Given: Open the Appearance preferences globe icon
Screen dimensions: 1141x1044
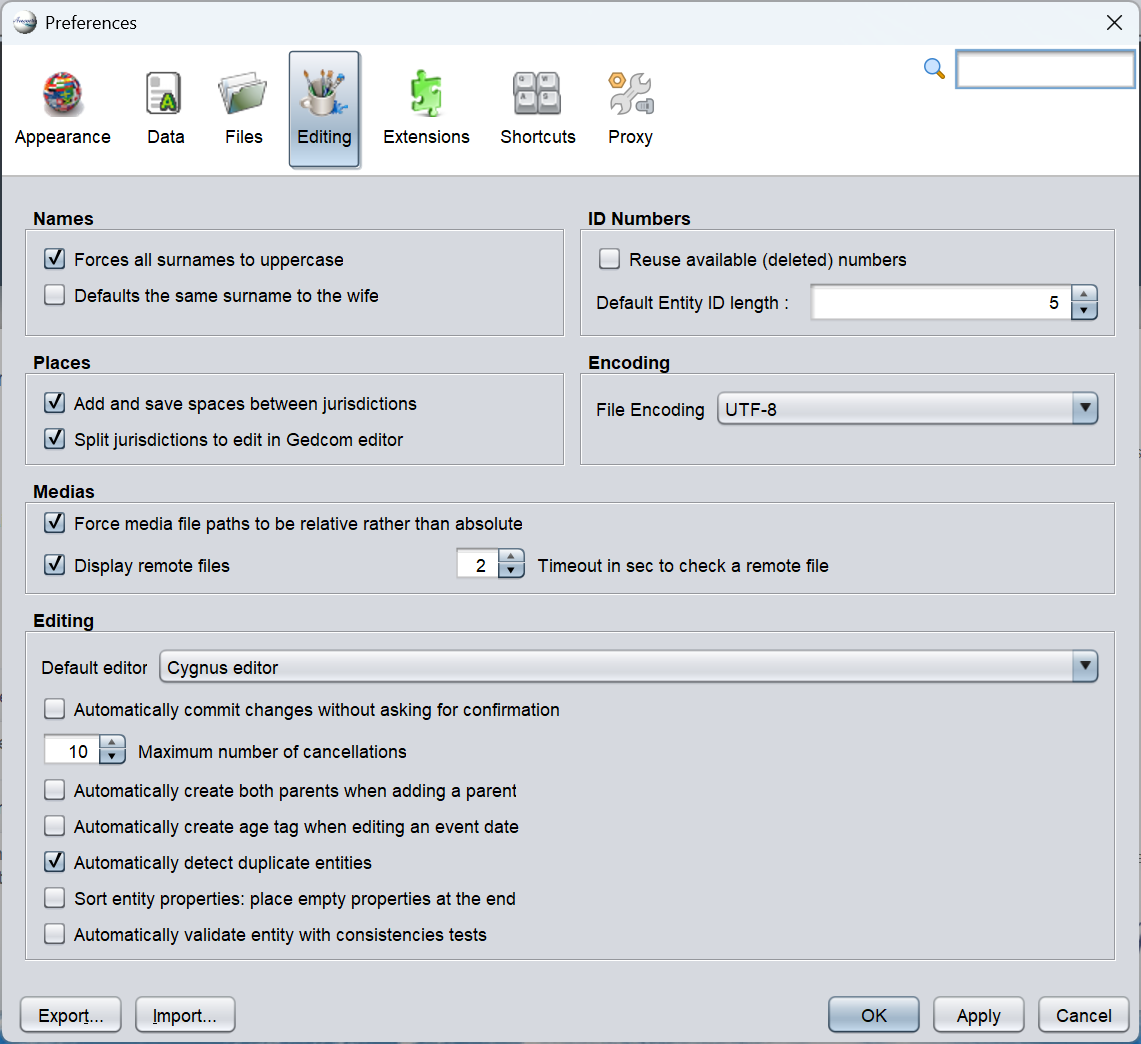Looking at the screenshot, I should pyautogui.click(x=62, y=96).
